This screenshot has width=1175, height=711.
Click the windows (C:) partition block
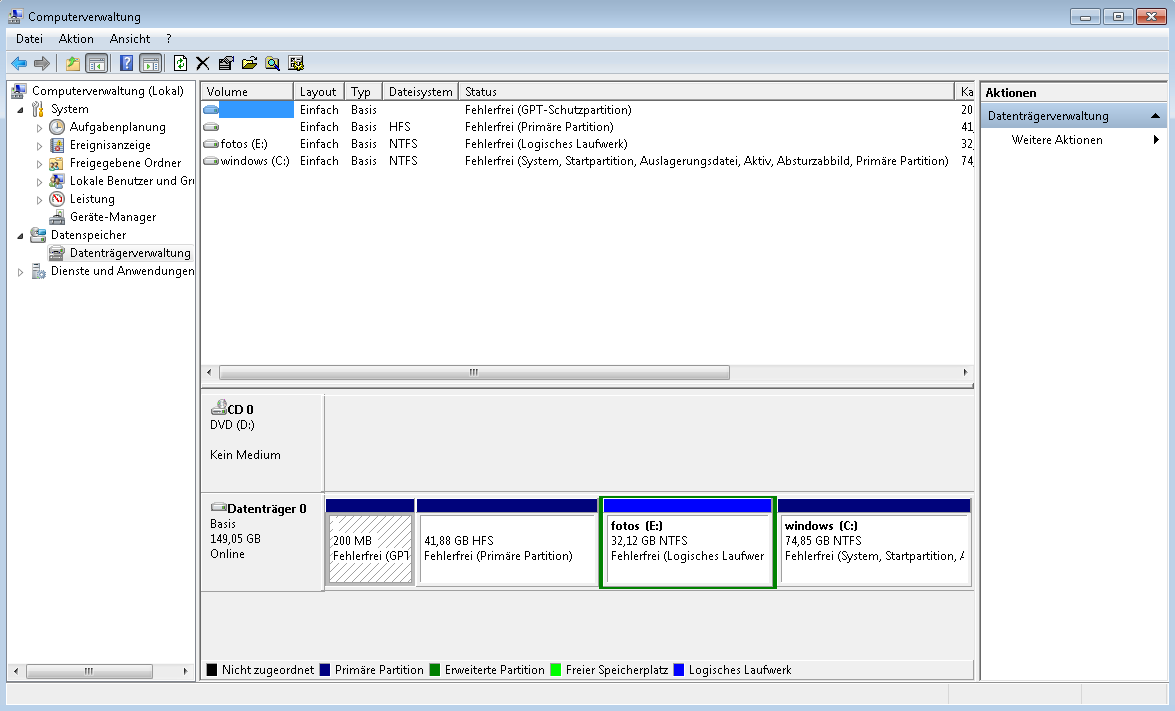[875, 549]
